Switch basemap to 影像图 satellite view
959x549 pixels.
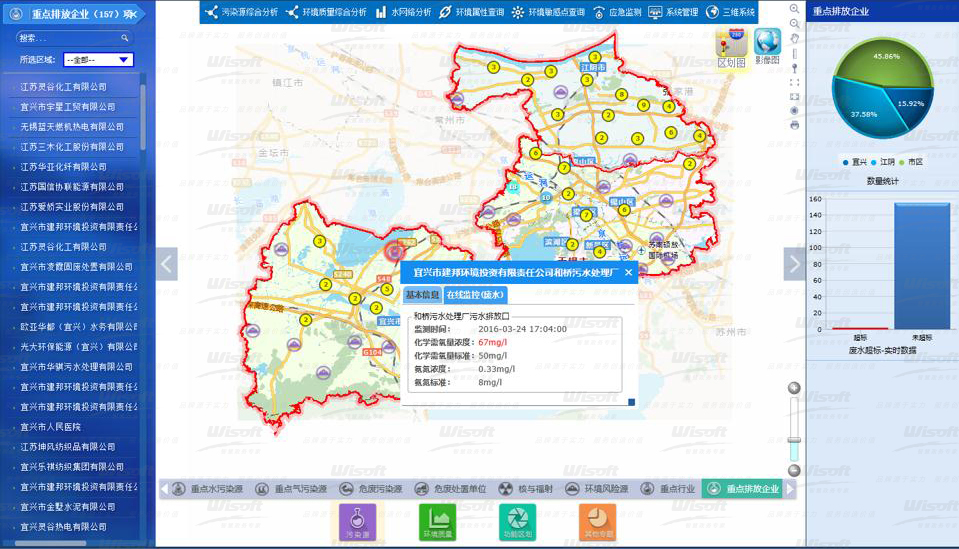tap(768, 46)
